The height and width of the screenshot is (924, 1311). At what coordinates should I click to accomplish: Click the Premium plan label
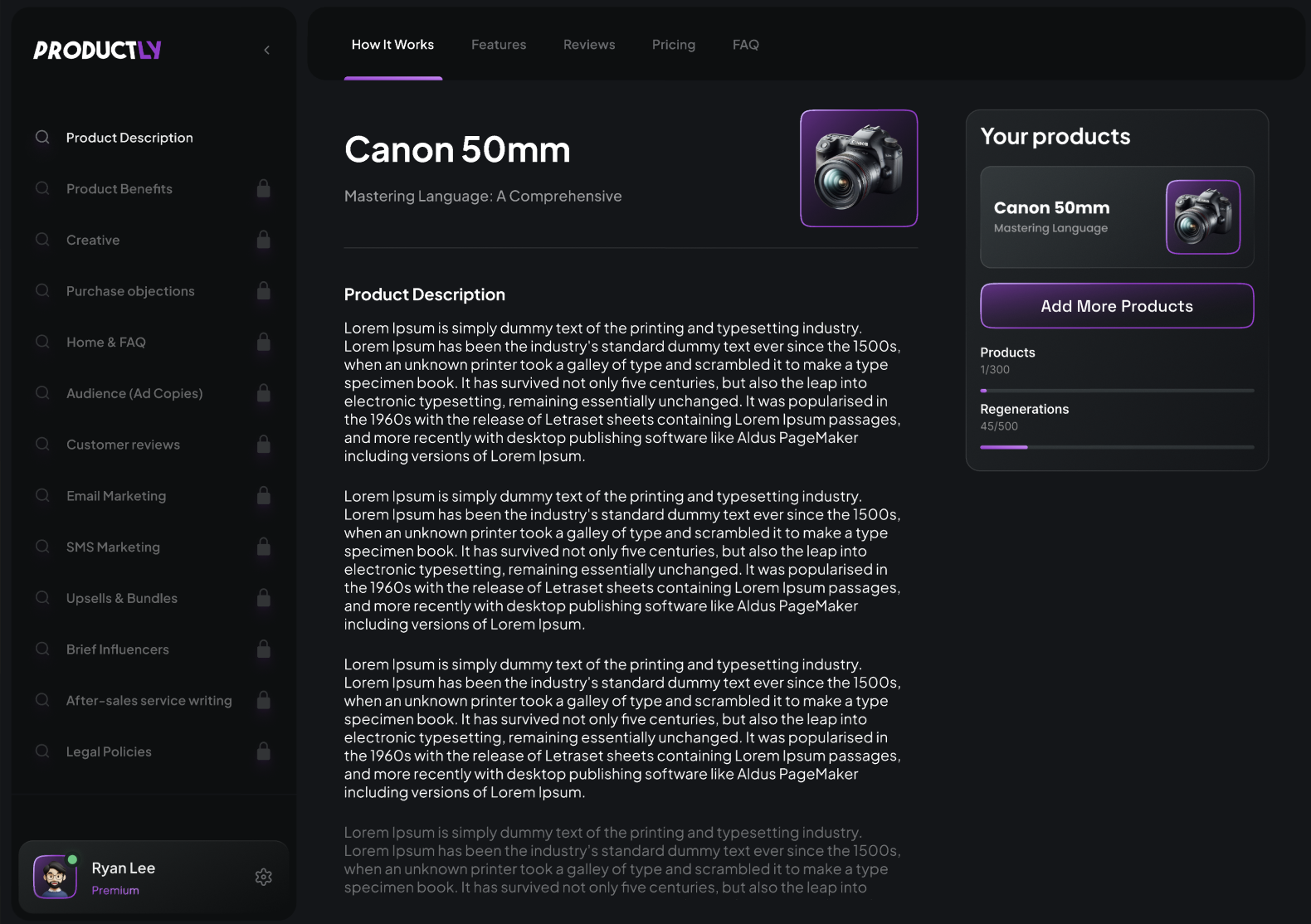pyautogui.click(x=115, y=890)
